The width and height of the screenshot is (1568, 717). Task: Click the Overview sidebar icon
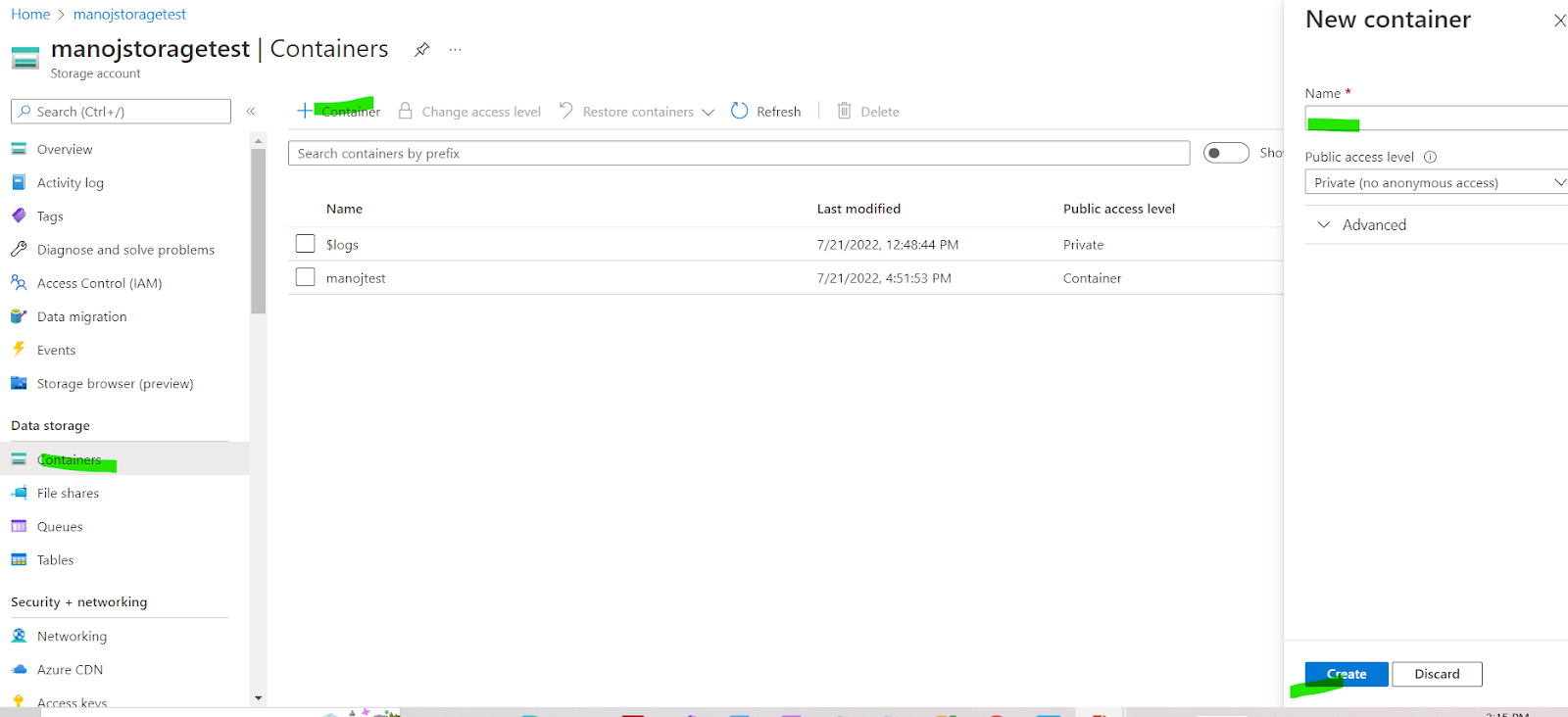[19, 149]
